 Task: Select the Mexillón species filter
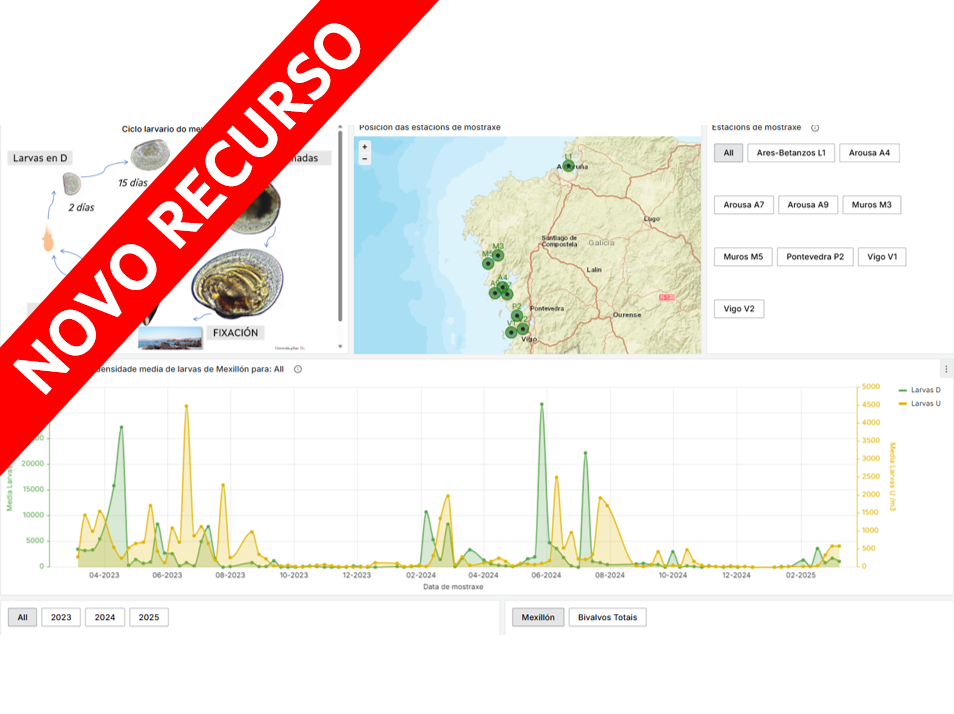[x=538, y=618]
